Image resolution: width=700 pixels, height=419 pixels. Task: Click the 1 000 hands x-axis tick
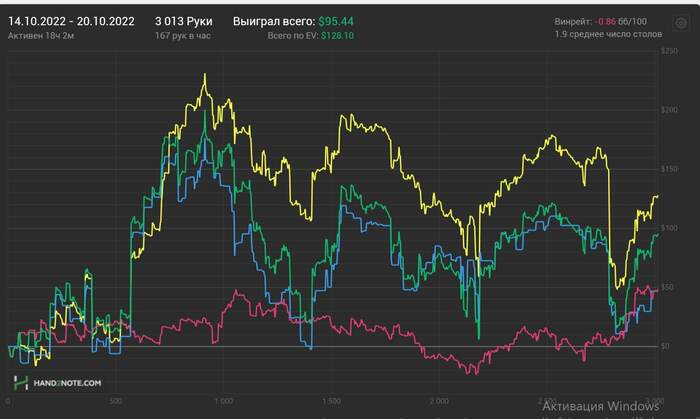coord(224,401)
